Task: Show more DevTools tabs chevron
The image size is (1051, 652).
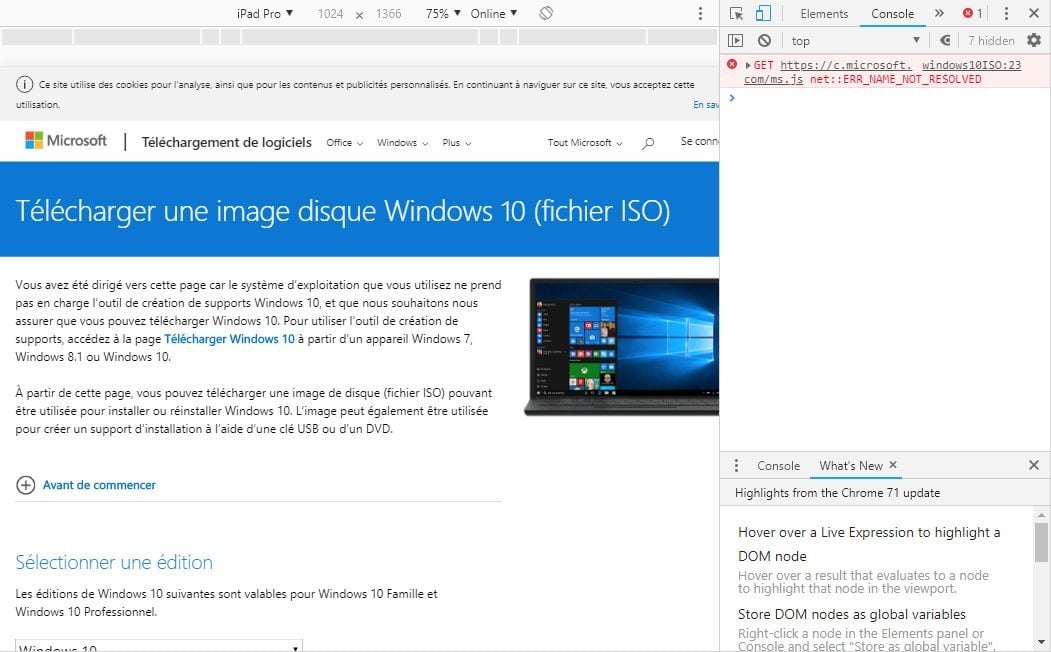Action: click(x=938, y=13)
